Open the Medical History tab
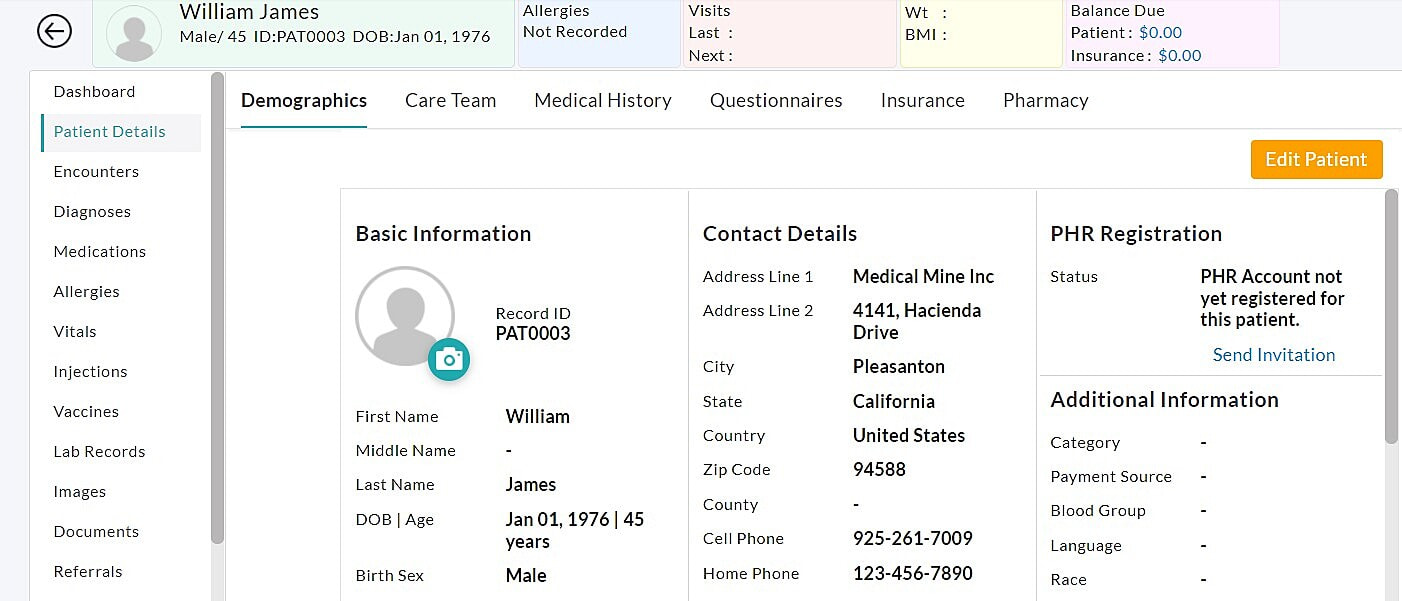The image size is (1402, 601). (x=602, y=100)
